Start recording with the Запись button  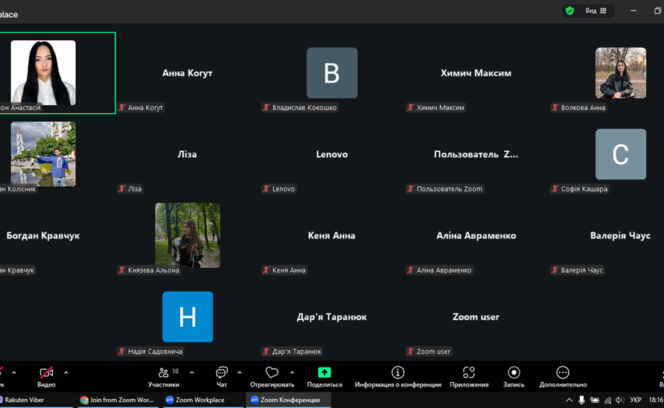coord(513,375)
